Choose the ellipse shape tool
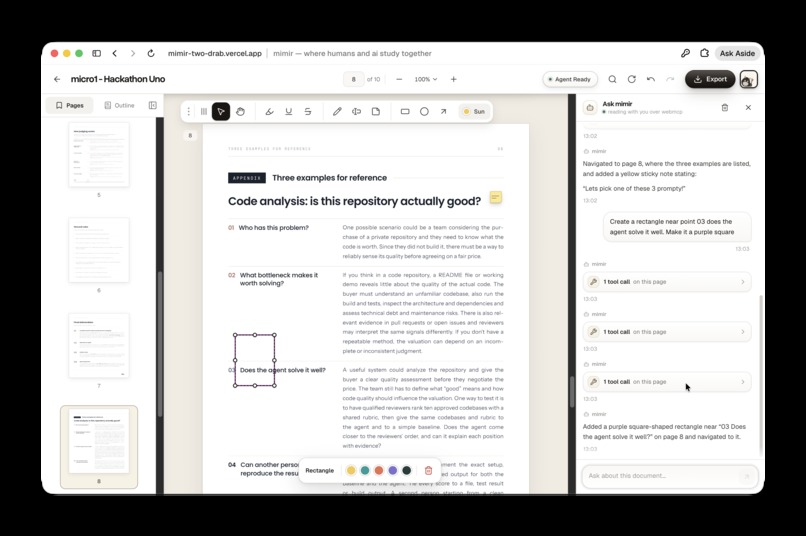 click(424, 112)
